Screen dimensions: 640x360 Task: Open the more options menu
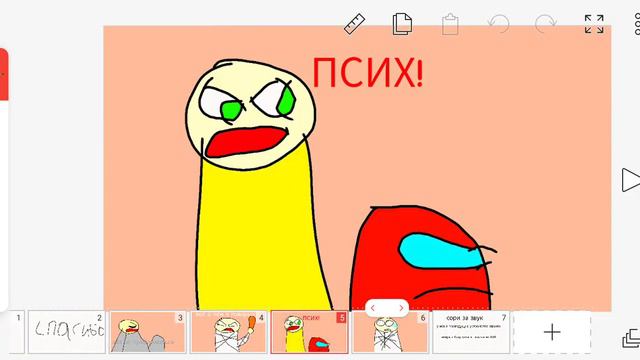coord(637,24)
